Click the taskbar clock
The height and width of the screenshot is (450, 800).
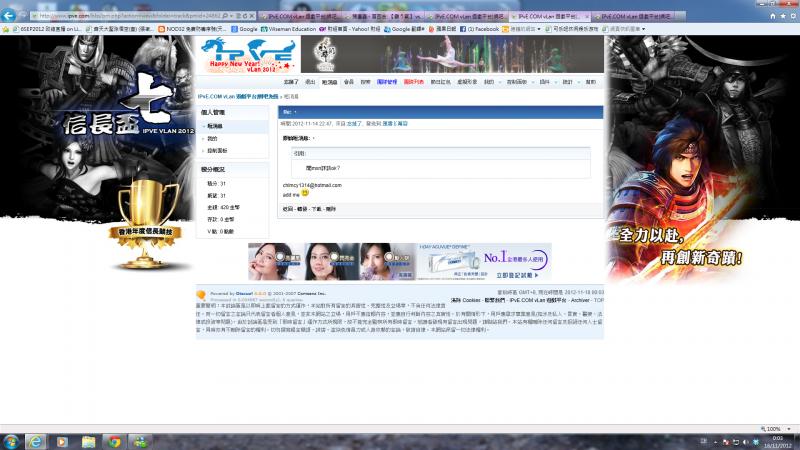coord(778,442)
